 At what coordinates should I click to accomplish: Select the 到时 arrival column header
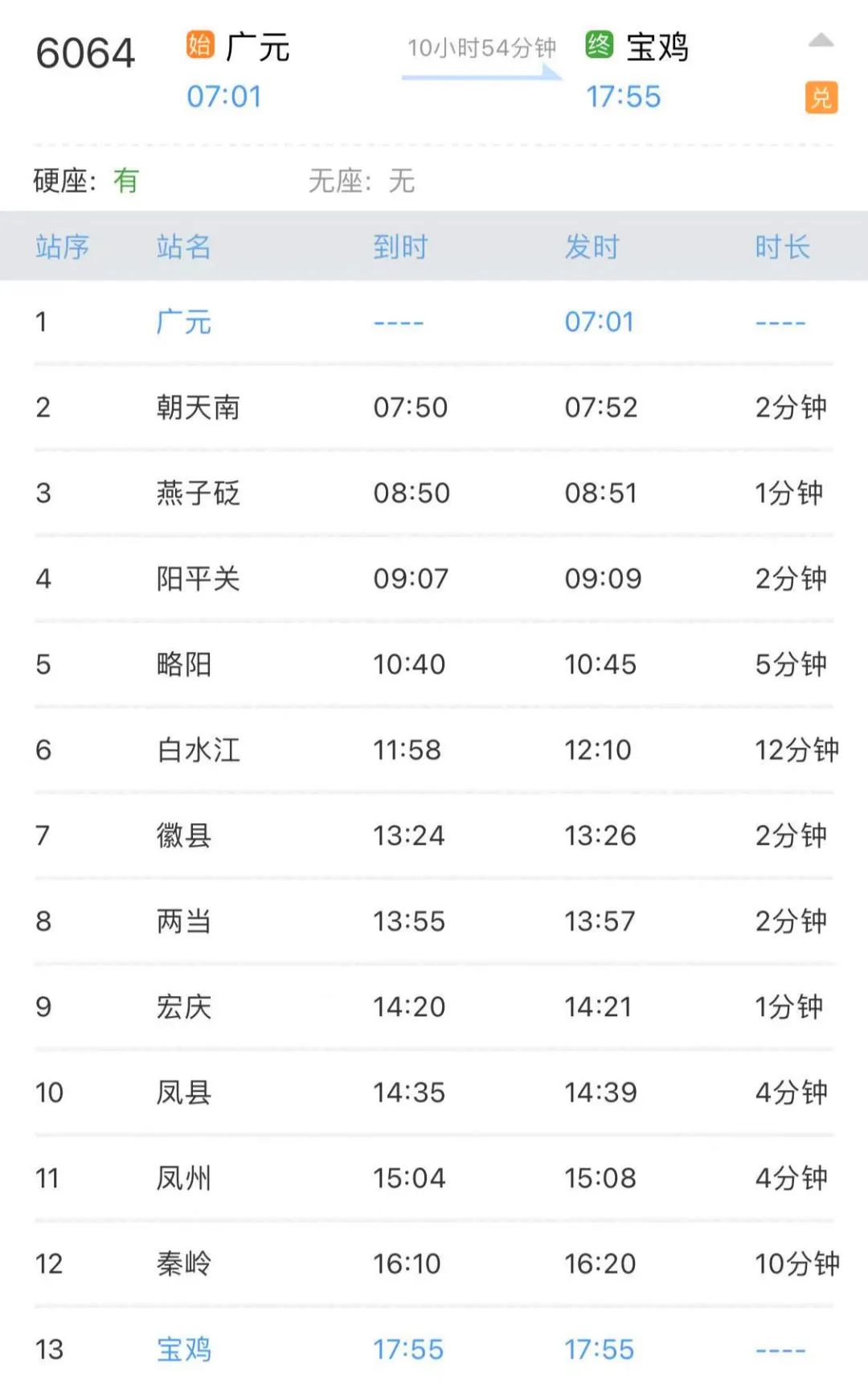(x=400, y=247)
